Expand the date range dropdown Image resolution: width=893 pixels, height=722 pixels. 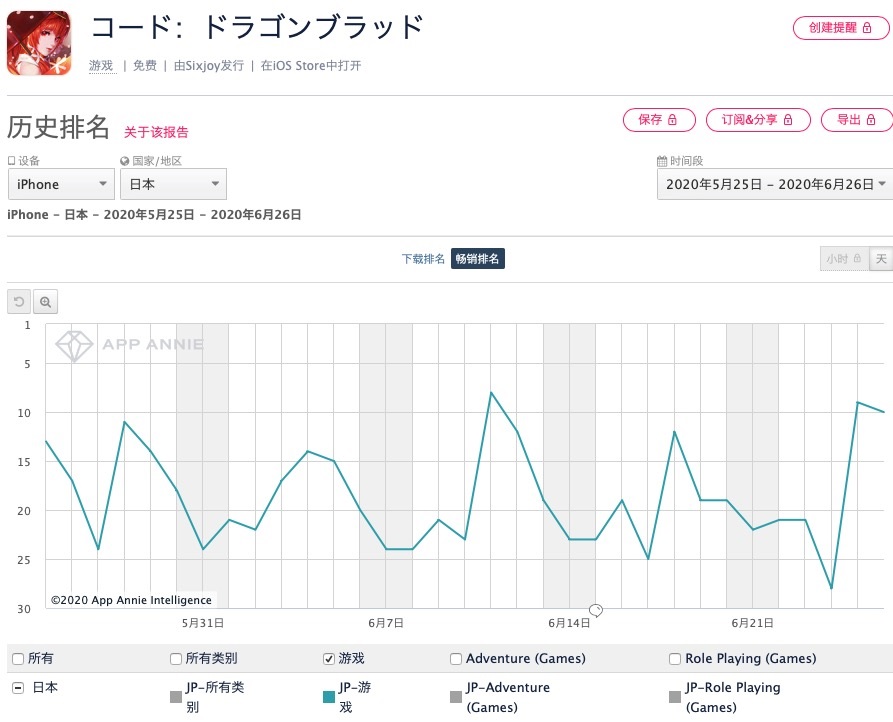tap(774, 184)
